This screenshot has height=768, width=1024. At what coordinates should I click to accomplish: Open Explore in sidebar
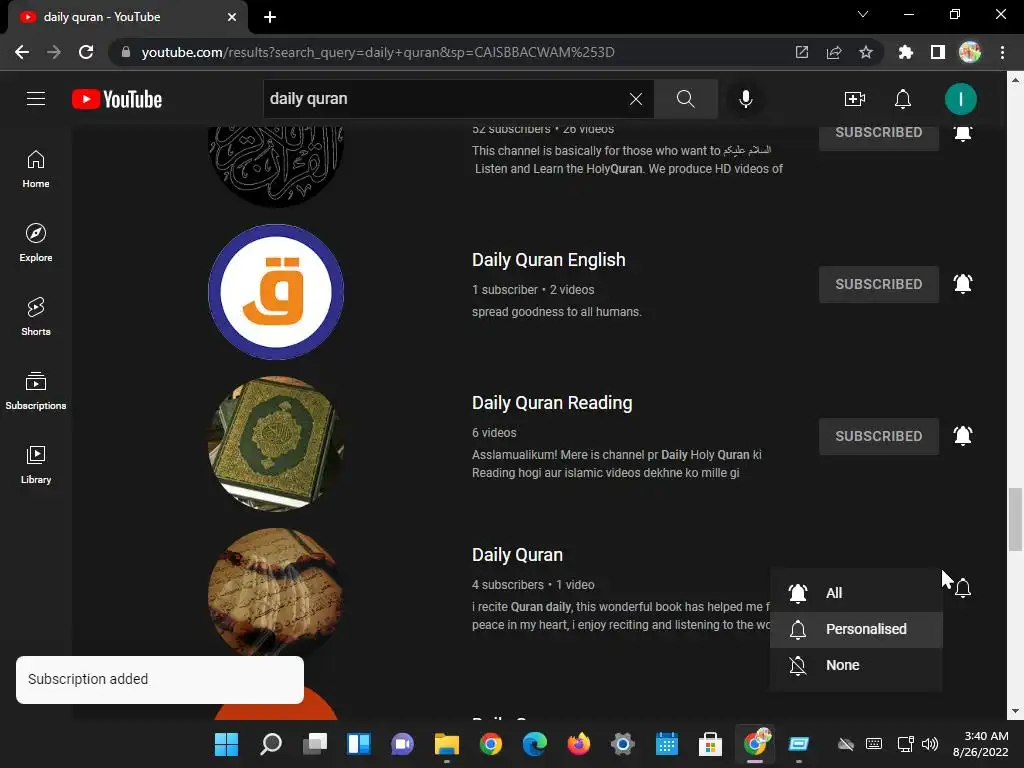pyautogui.click(x=36, y=242)
